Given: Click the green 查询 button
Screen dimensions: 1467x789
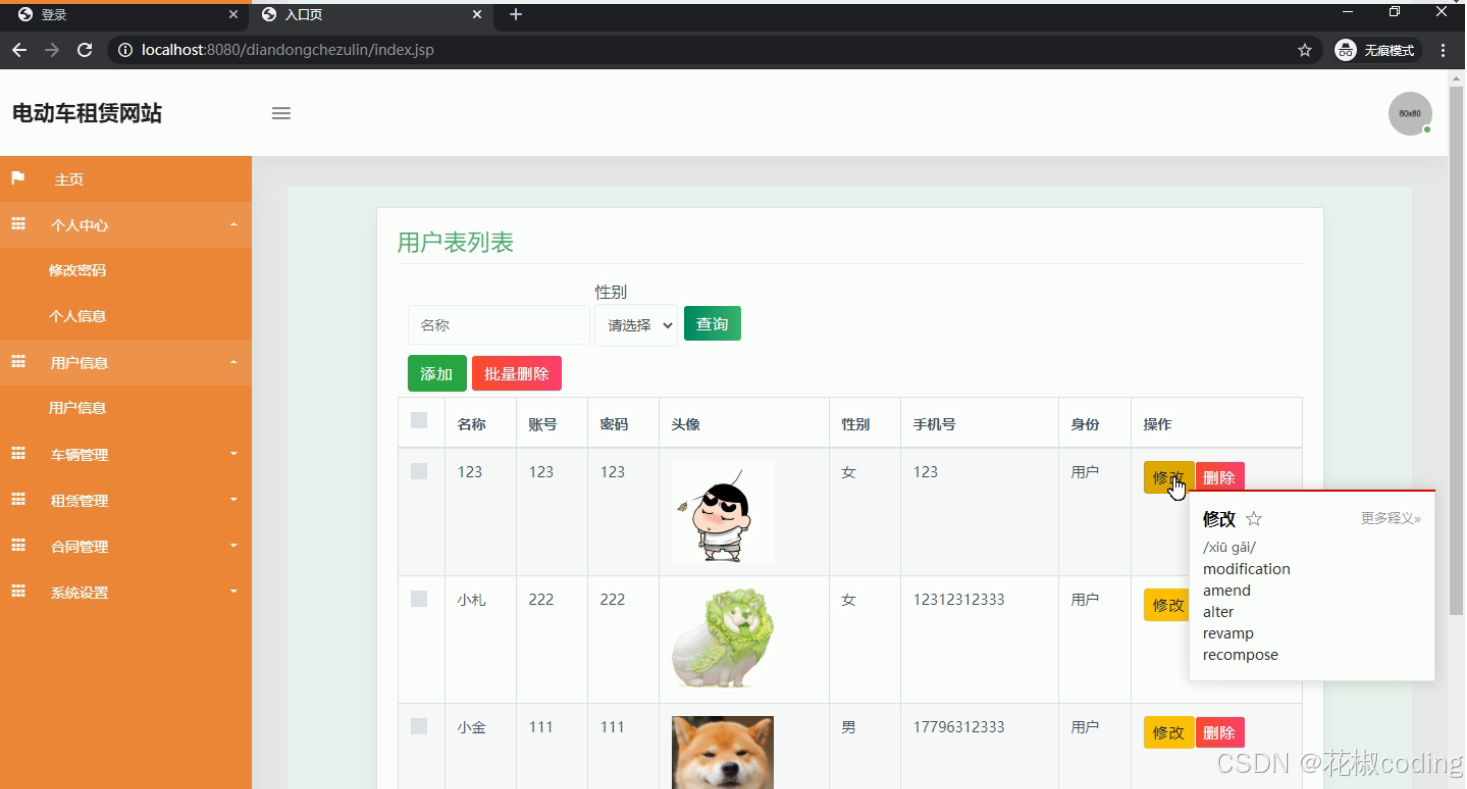Looking at the screenshot, I should pyautogui.click(x=711, y=323).
